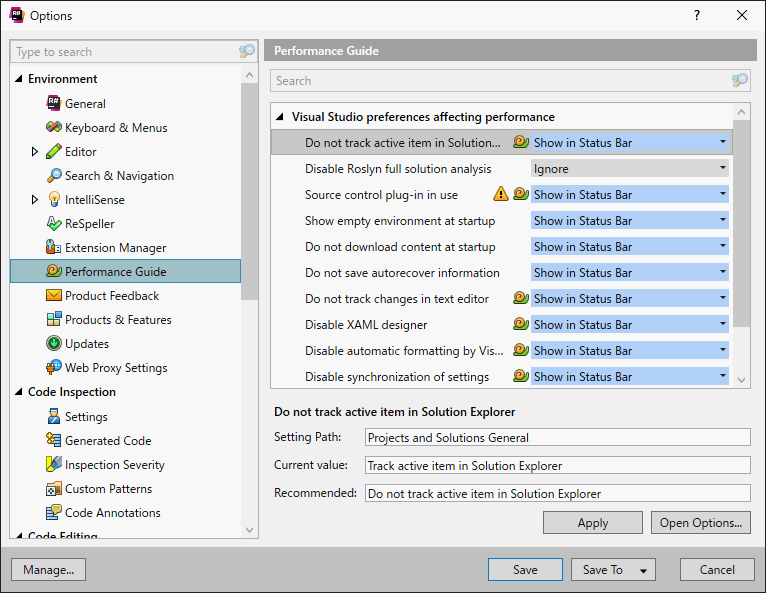Click the Product Feedback envelope icon
This screenshot has width=766, height=593.
54,296
